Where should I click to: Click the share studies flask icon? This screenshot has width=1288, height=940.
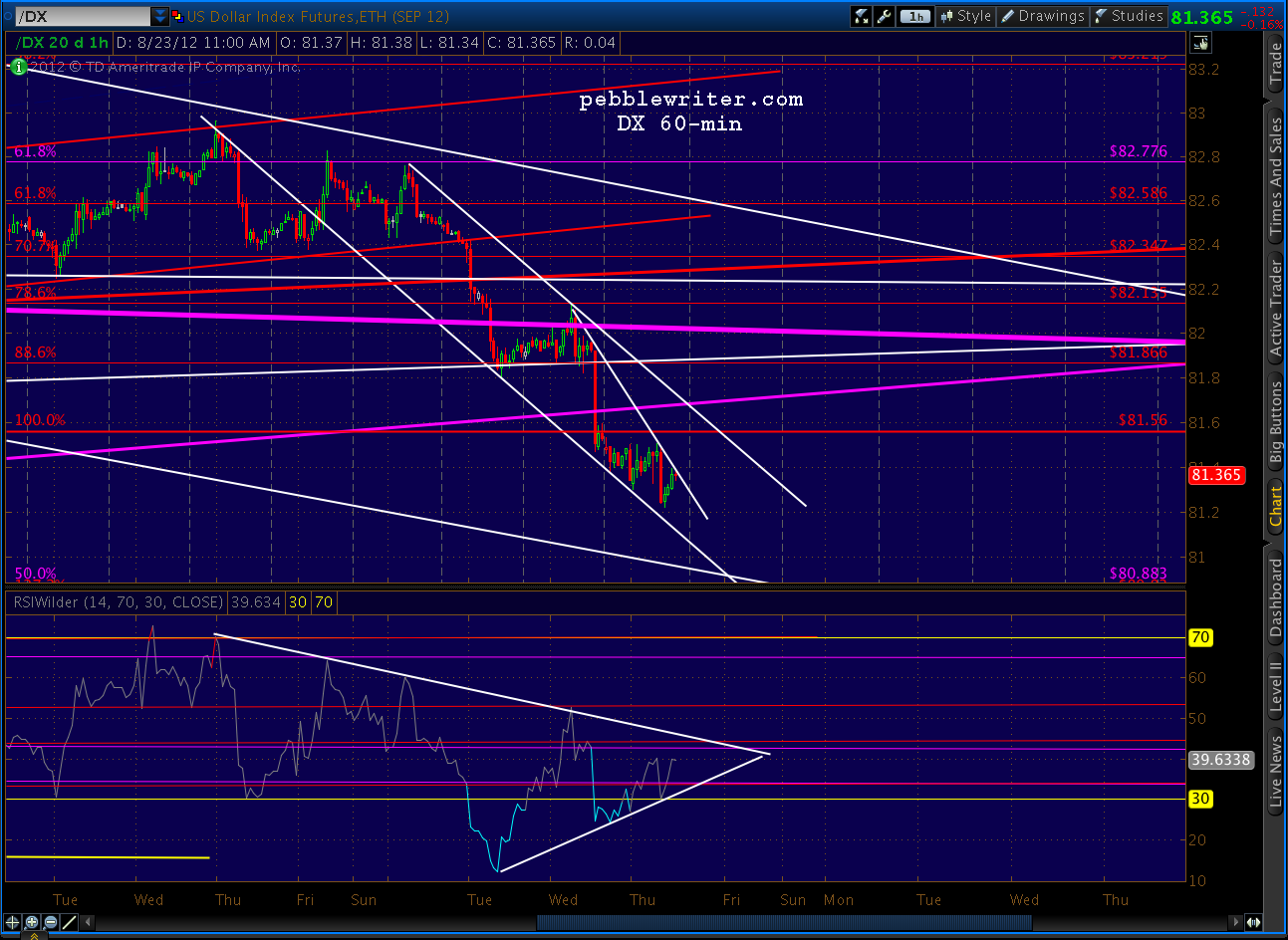pyautogui.click(x=861, y=16)
